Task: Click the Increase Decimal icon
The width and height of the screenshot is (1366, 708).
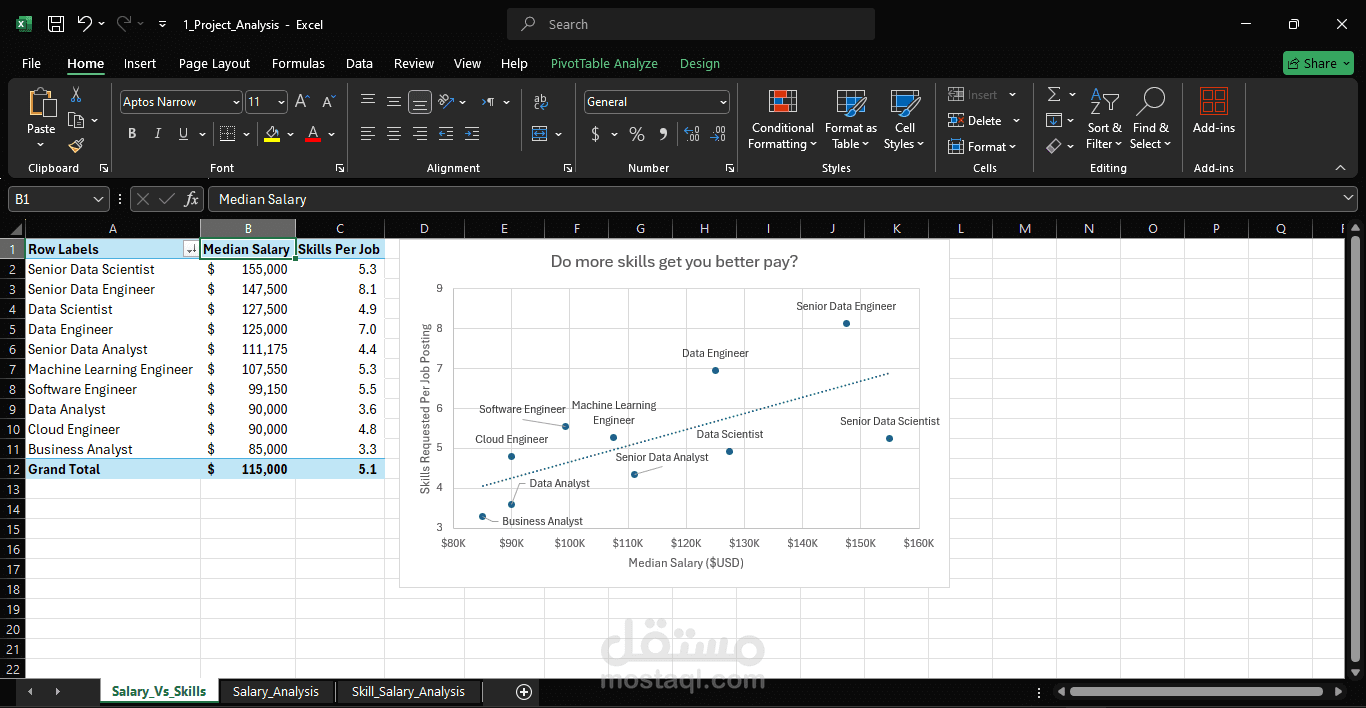Action: tap(692, 134)
